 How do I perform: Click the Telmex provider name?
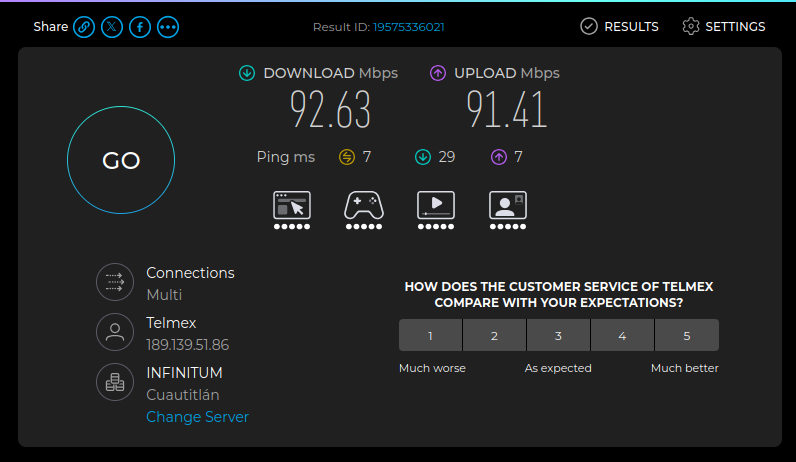click(171, 323)
